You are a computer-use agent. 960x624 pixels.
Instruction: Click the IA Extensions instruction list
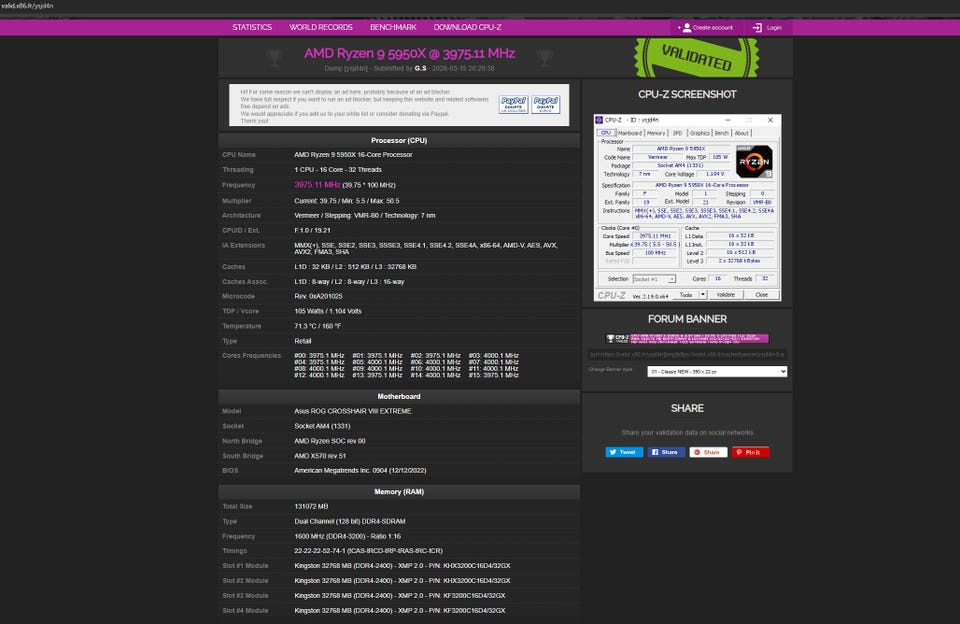pos(426,249)
